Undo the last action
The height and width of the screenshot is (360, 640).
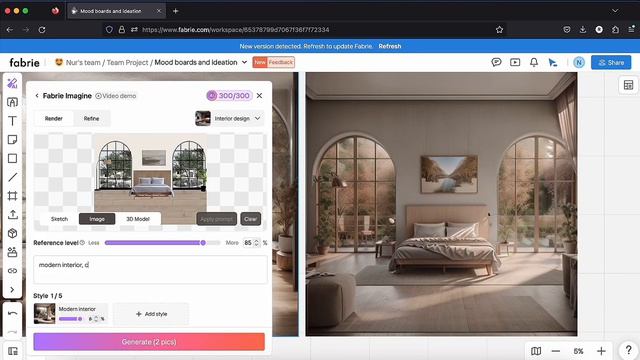pos(12,313)
